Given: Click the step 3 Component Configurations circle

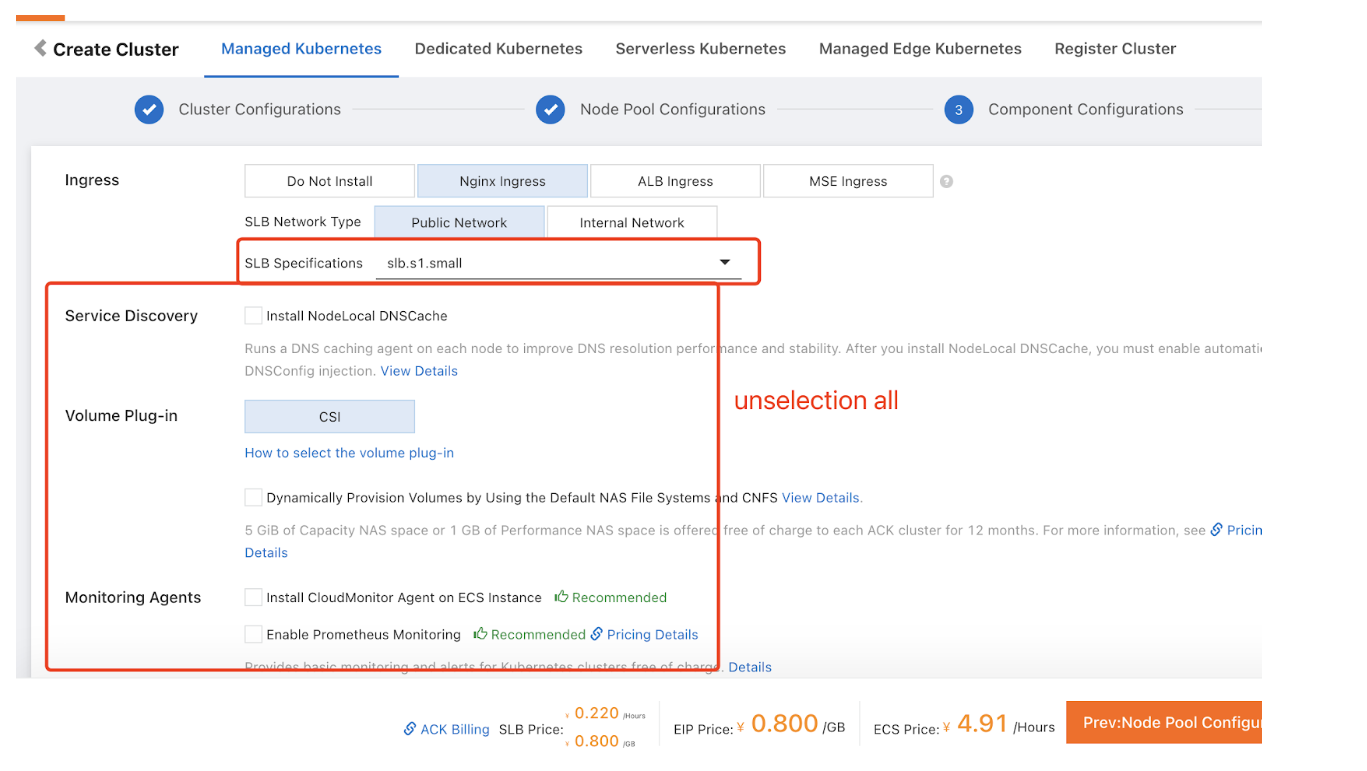Looking at the screenshot, I should pyautogui.click(x=958, y=110).
